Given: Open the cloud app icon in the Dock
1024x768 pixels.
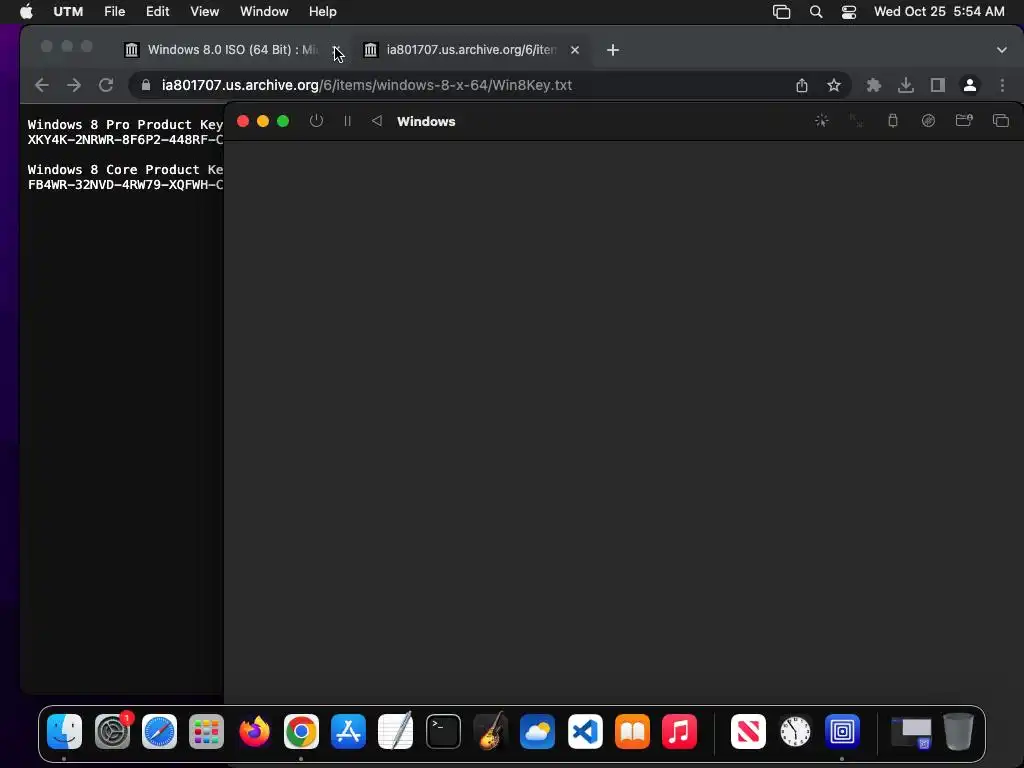Looking at the screenshot, I should coord(537,731).
